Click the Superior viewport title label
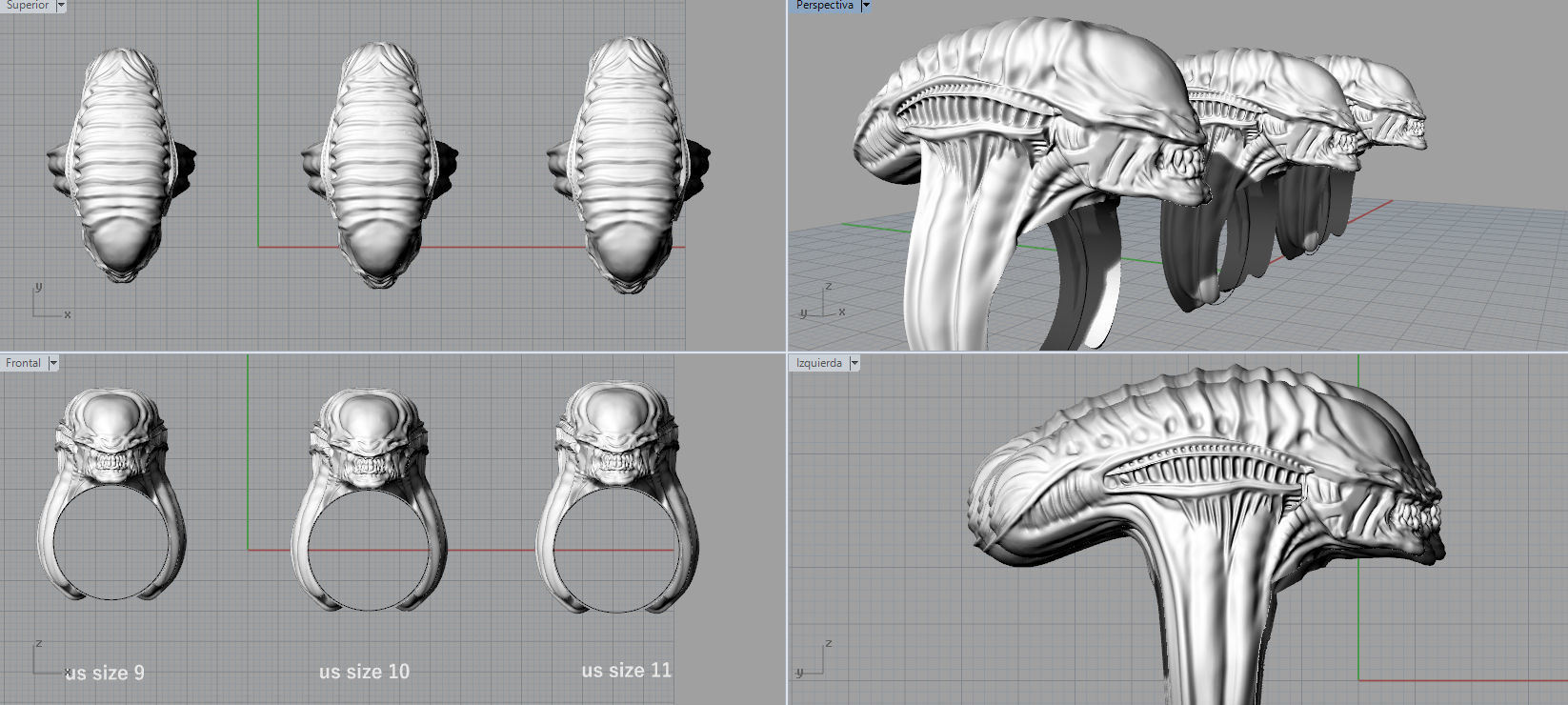Viewport: 1568px width, 705px height. click(x=28, y=6)
